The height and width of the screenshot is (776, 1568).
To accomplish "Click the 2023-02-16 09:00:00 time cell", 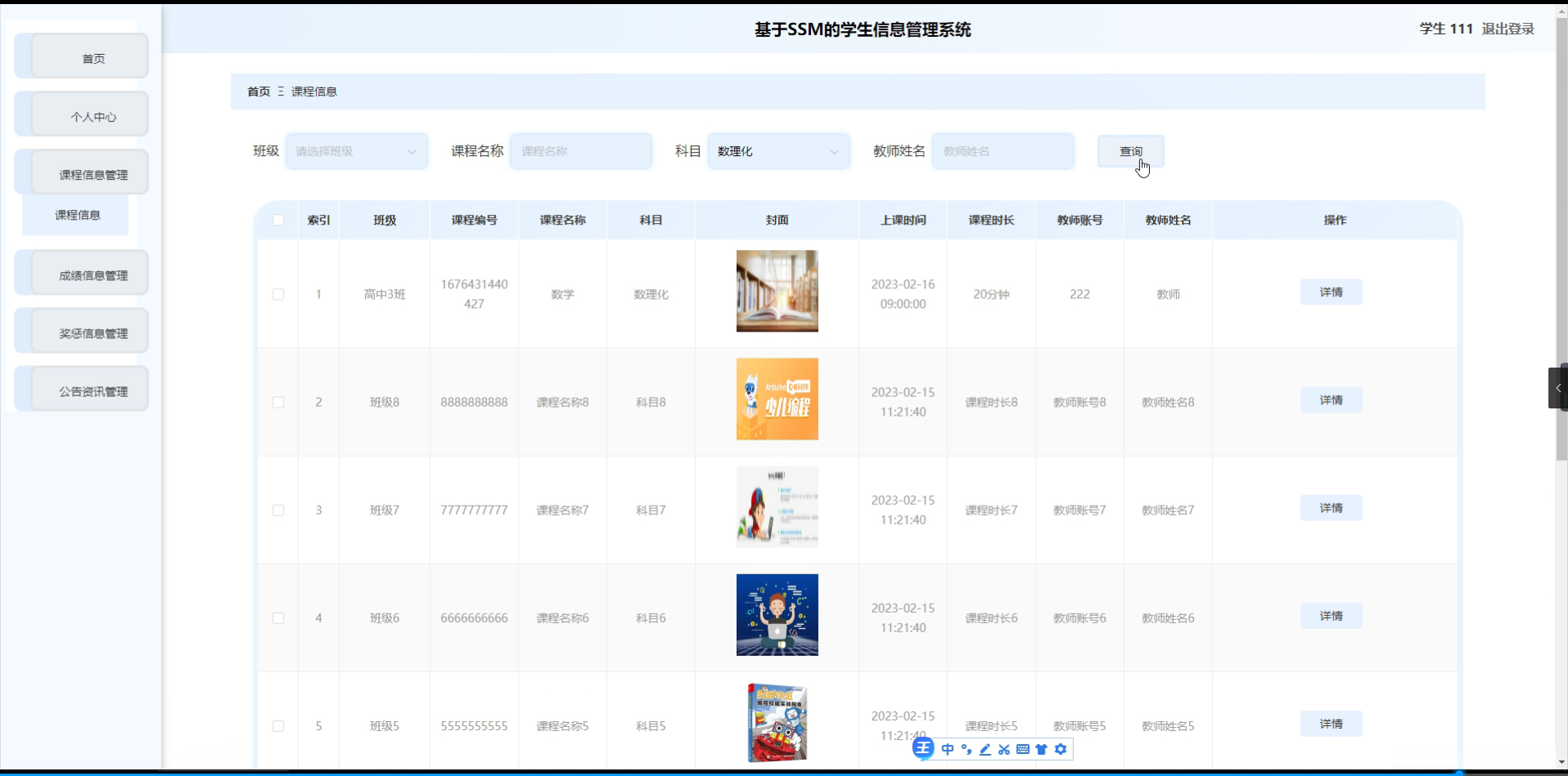I will click(x=903, y=294).
